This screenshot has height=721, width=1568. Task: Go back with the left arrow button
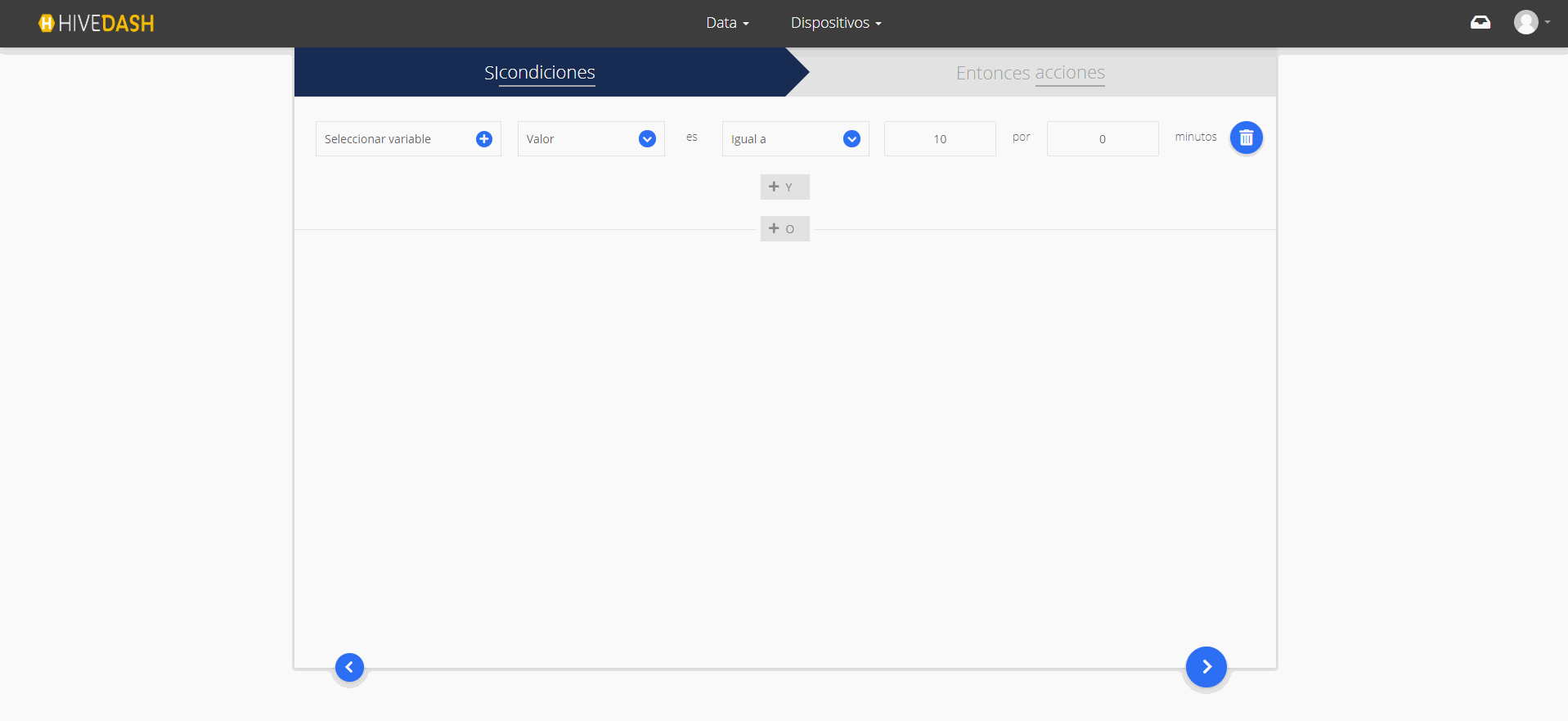tap(349, 667)
